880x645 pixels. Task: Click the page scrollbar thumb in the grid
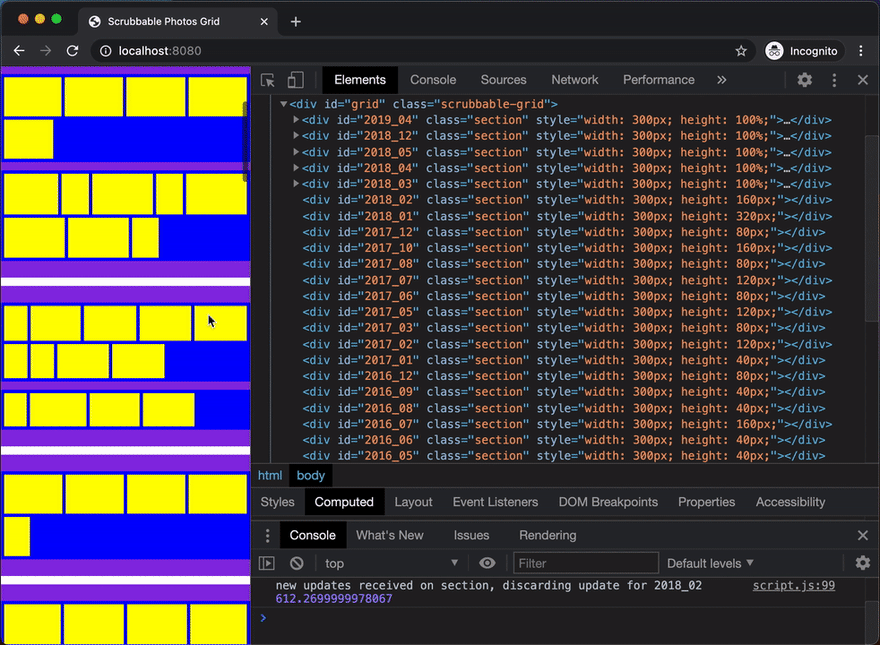pos(245,141)
